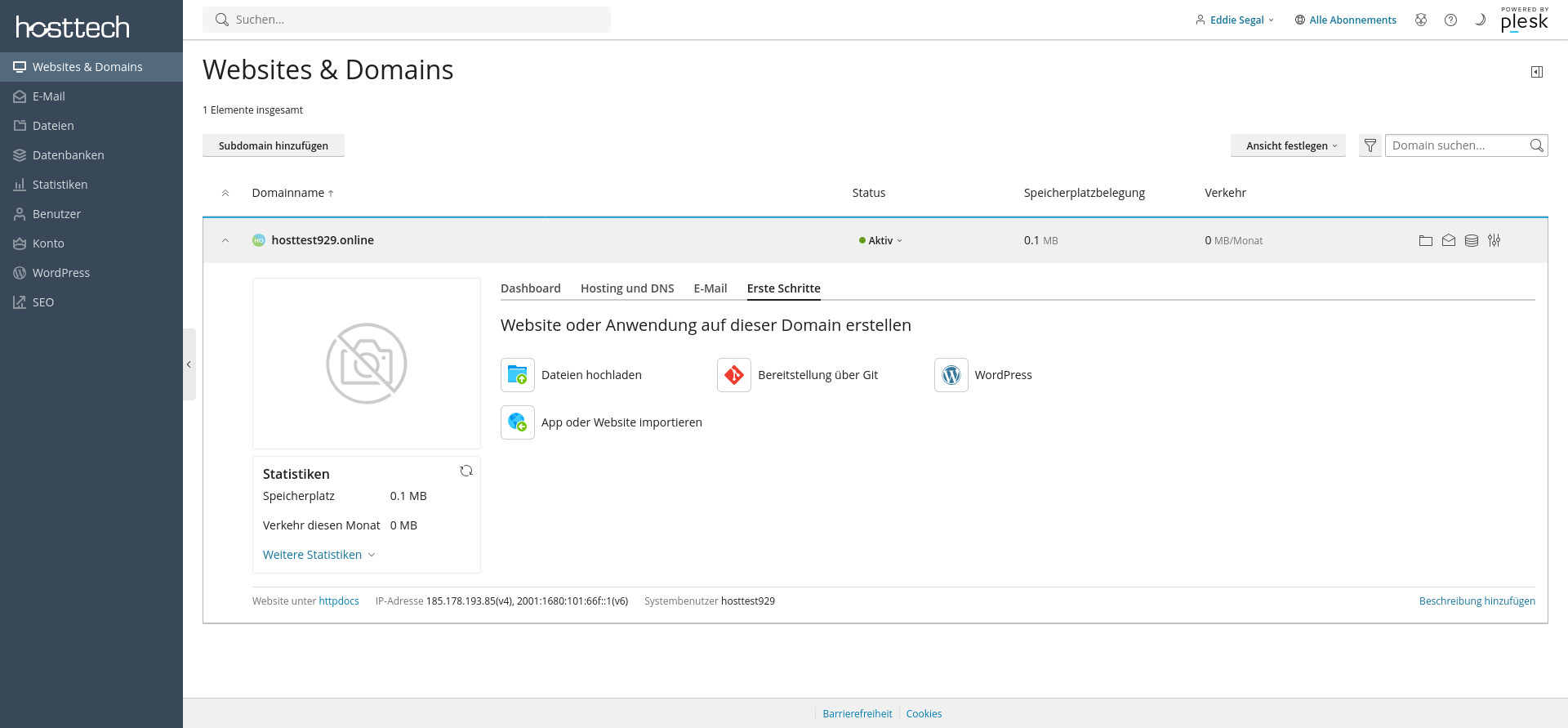
Task: Open the Aktiv status dropdown
Action: [x=880, y=240]
